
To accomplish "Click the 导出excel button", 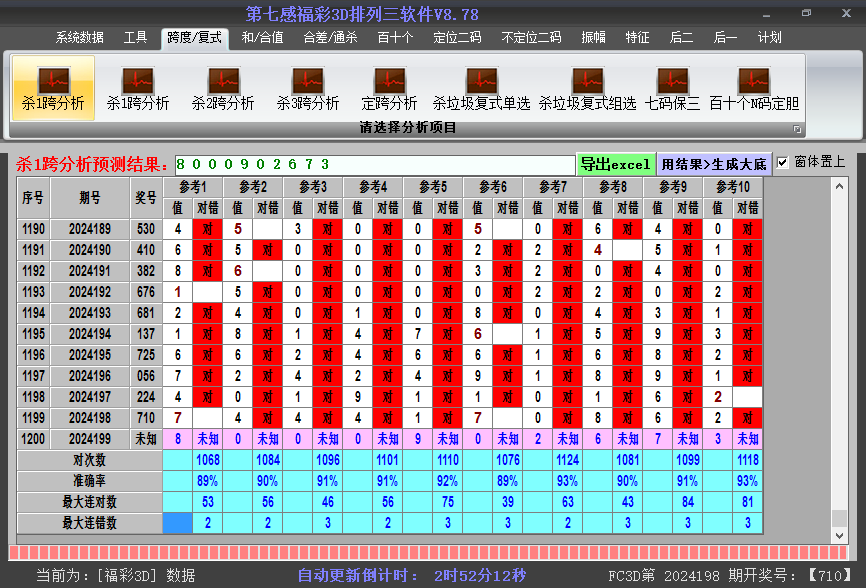I will pyautogui.click(x=615, y=164).
